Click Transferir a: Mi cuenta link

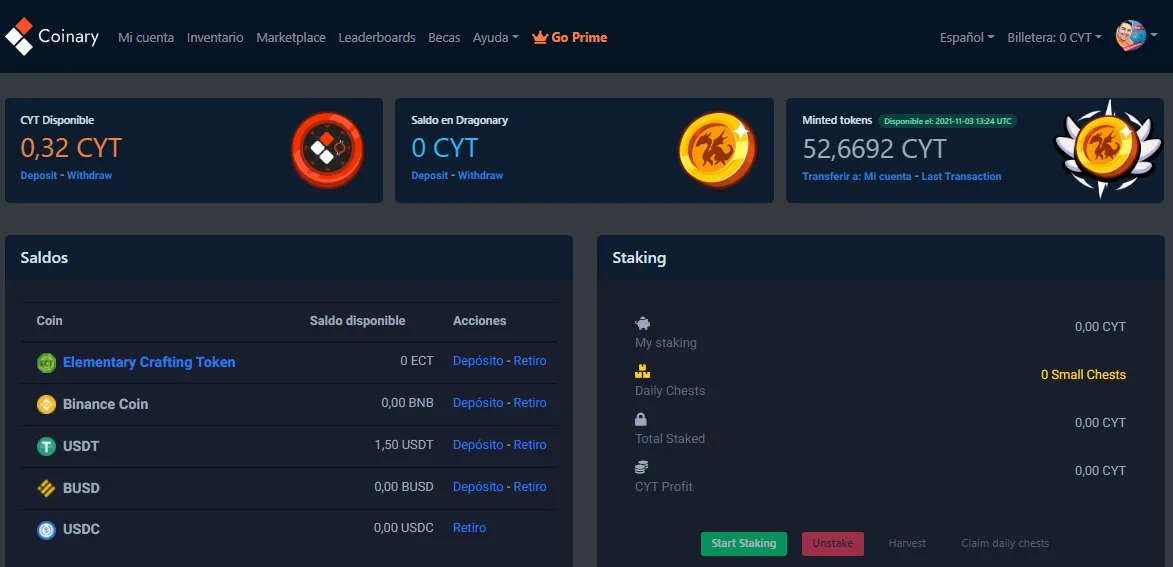click(857, 177)
